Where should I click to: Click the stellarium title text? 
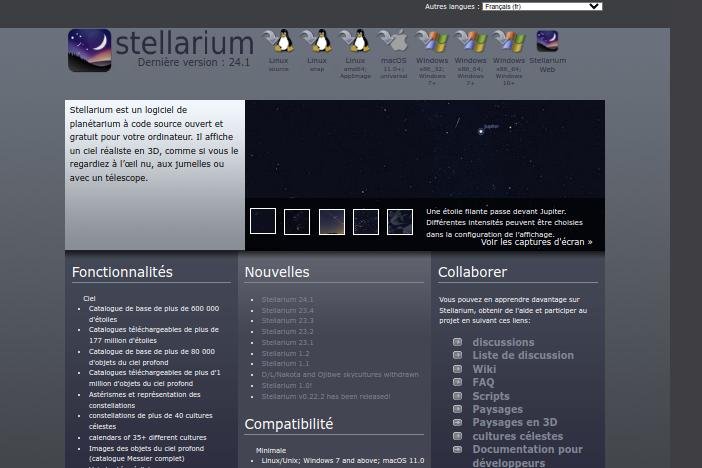(184, 43)
